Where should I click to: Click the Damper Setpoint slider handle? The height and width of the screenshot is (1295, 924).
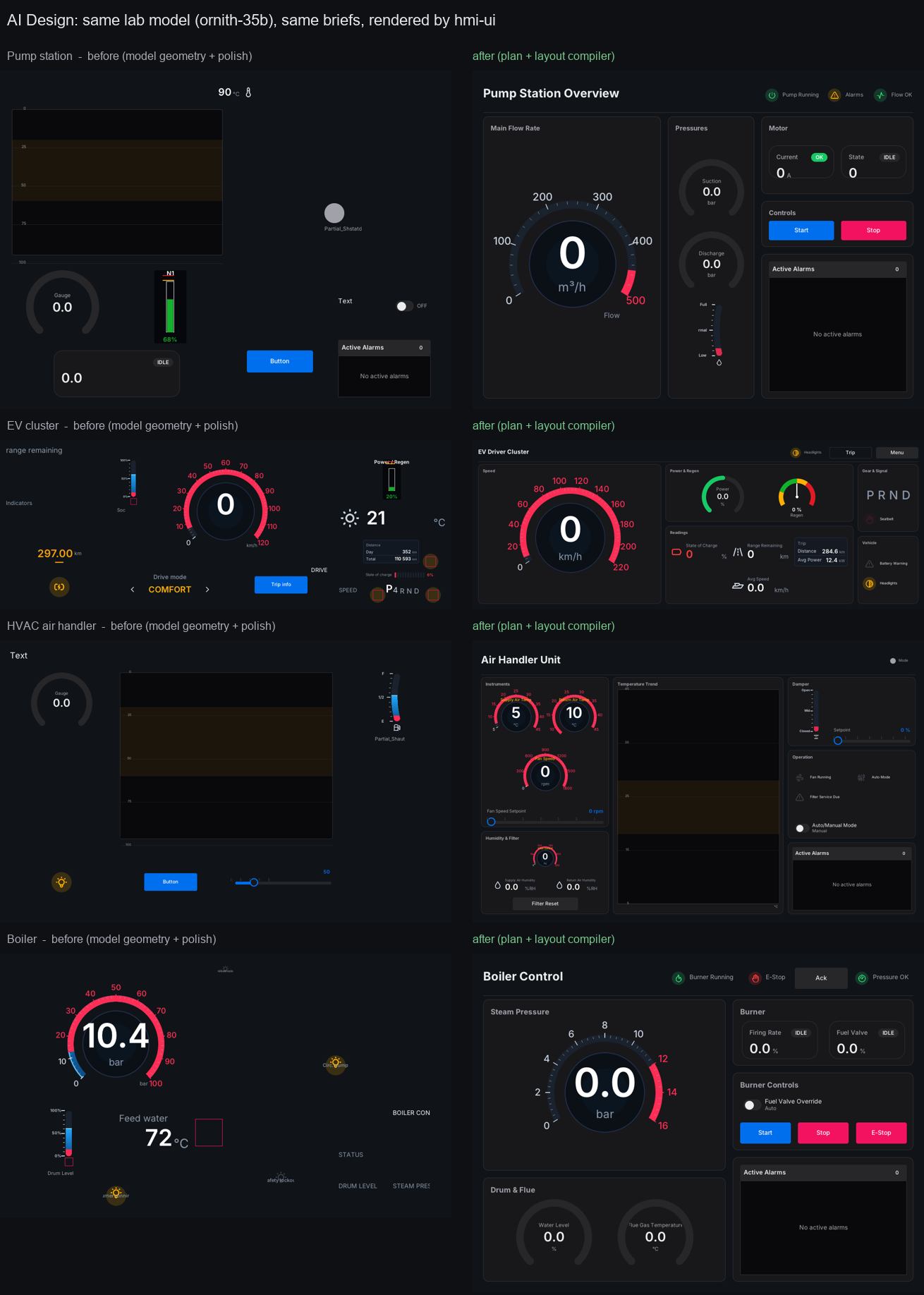(x=838, y=741)
